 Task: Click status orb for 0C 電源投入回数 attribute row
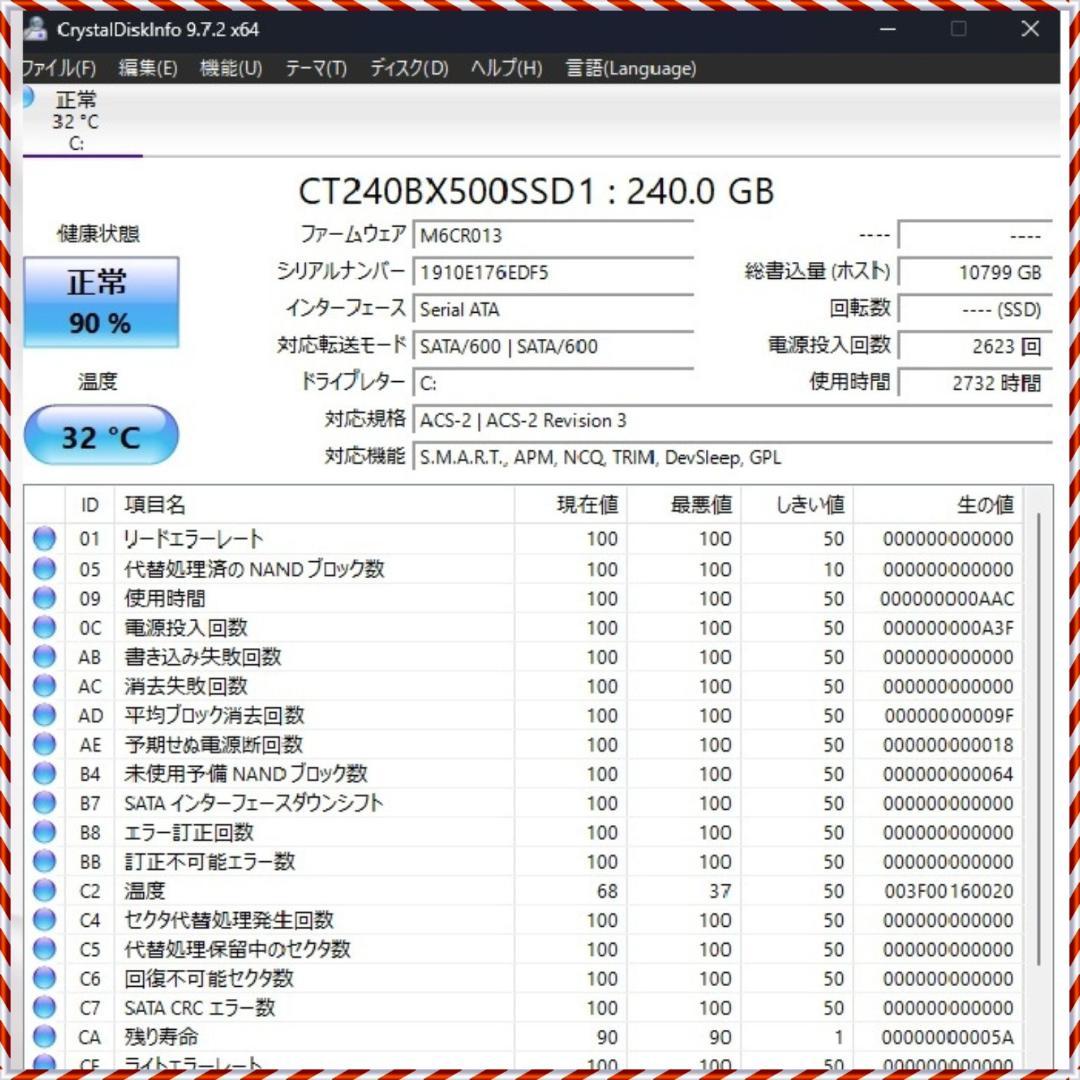(44, 627)
